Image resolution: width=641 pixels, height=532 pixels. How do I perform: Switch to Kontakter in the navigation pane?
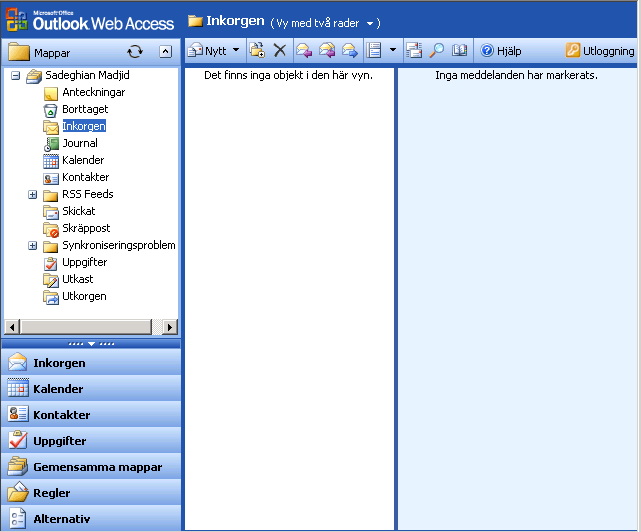pos(91,414)
